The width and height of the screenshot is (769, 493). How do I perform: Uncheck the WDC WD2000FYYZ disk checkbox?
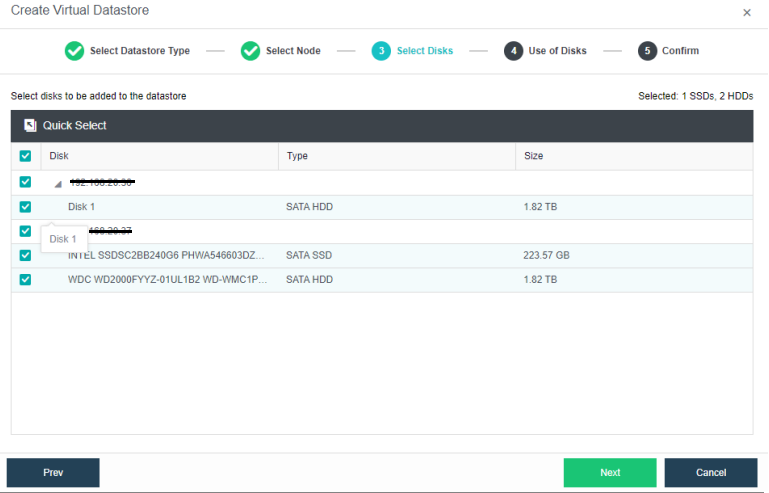point(26,280)
